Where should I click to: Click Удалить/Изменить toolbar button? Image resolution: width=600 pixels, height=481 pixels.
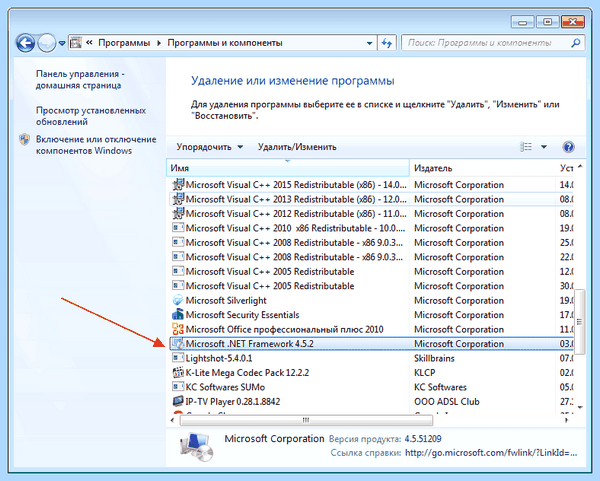tap(297, 147)
